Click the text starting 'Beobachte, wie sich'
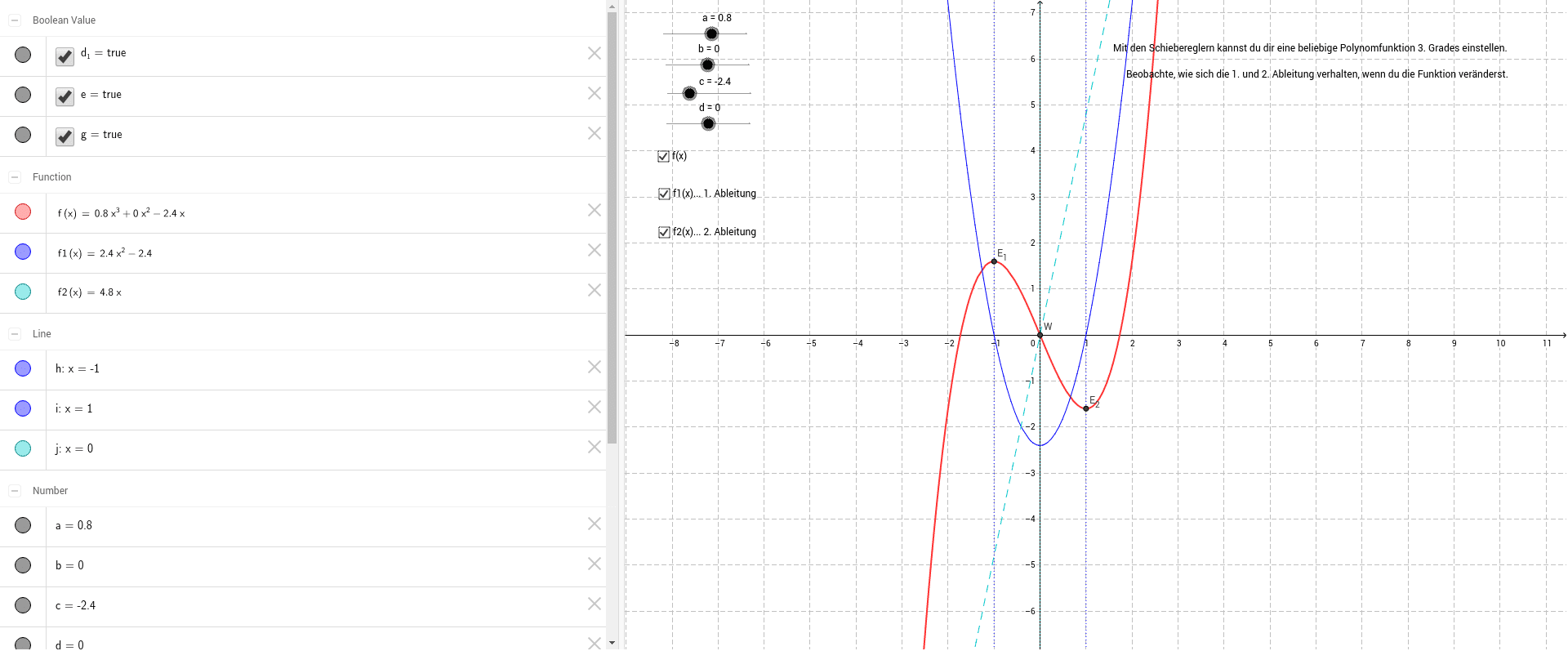This screenshot has width=1568, height=651. tap(1317, 74)
